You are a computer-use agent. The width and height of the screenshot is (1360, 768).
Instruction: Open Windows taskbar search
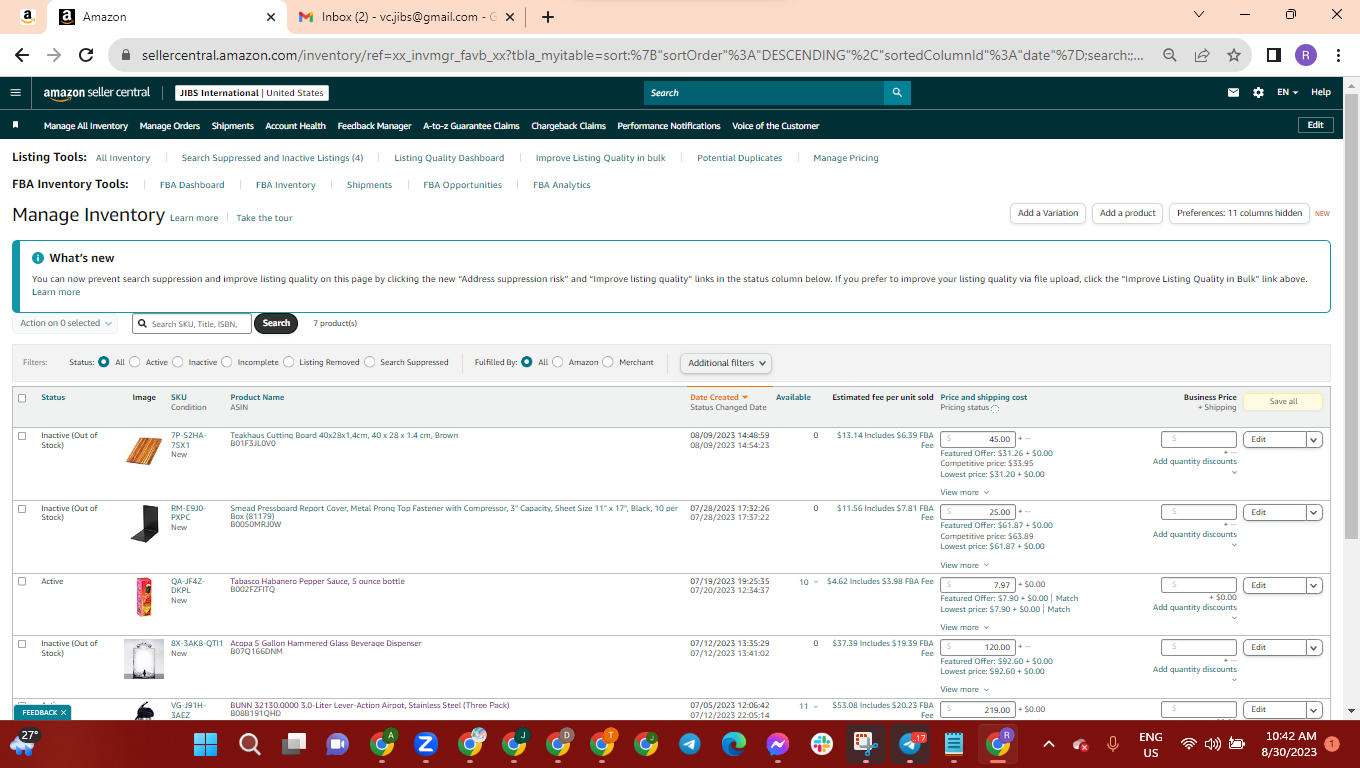(249, 744)
